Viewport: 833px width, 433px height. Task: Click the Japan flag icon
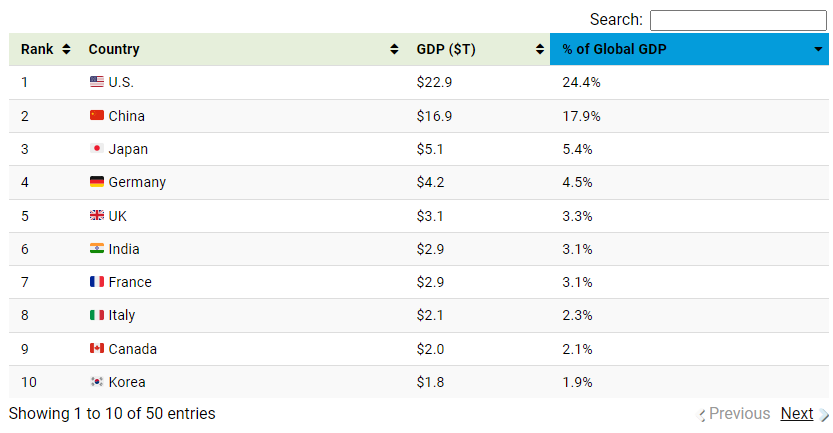pyautogui.click(x=96, y=149)
